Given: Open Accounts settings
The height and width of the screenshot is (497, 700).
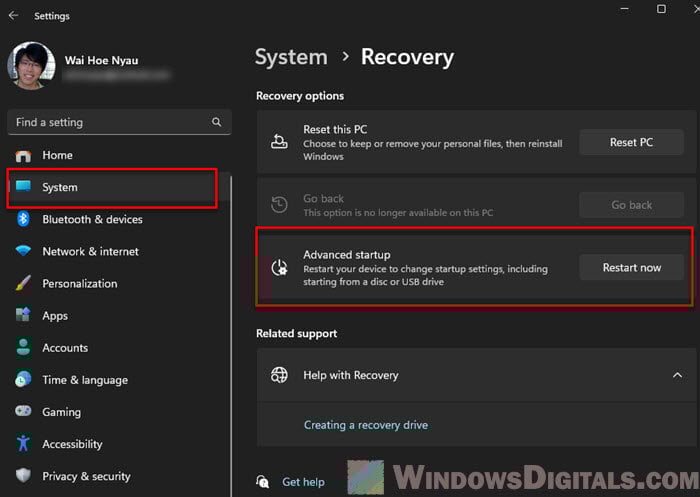Looking at the screenshot, I should pos(119,348).
